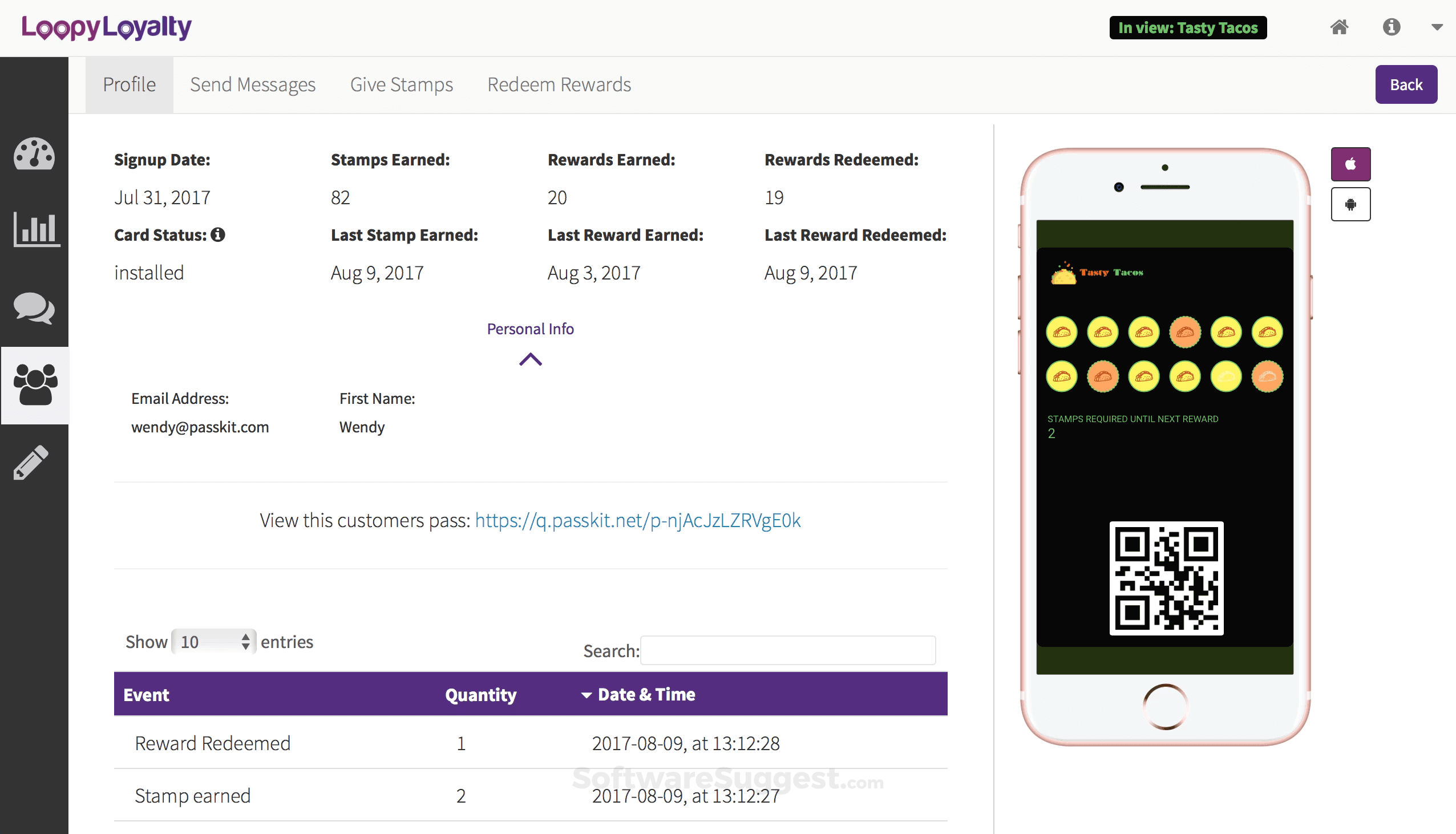Image resolution: width=1456 pixels, height=834 pixels.
Task: Open the analytics bar chart sidebar icon
Action: (35, 229)
